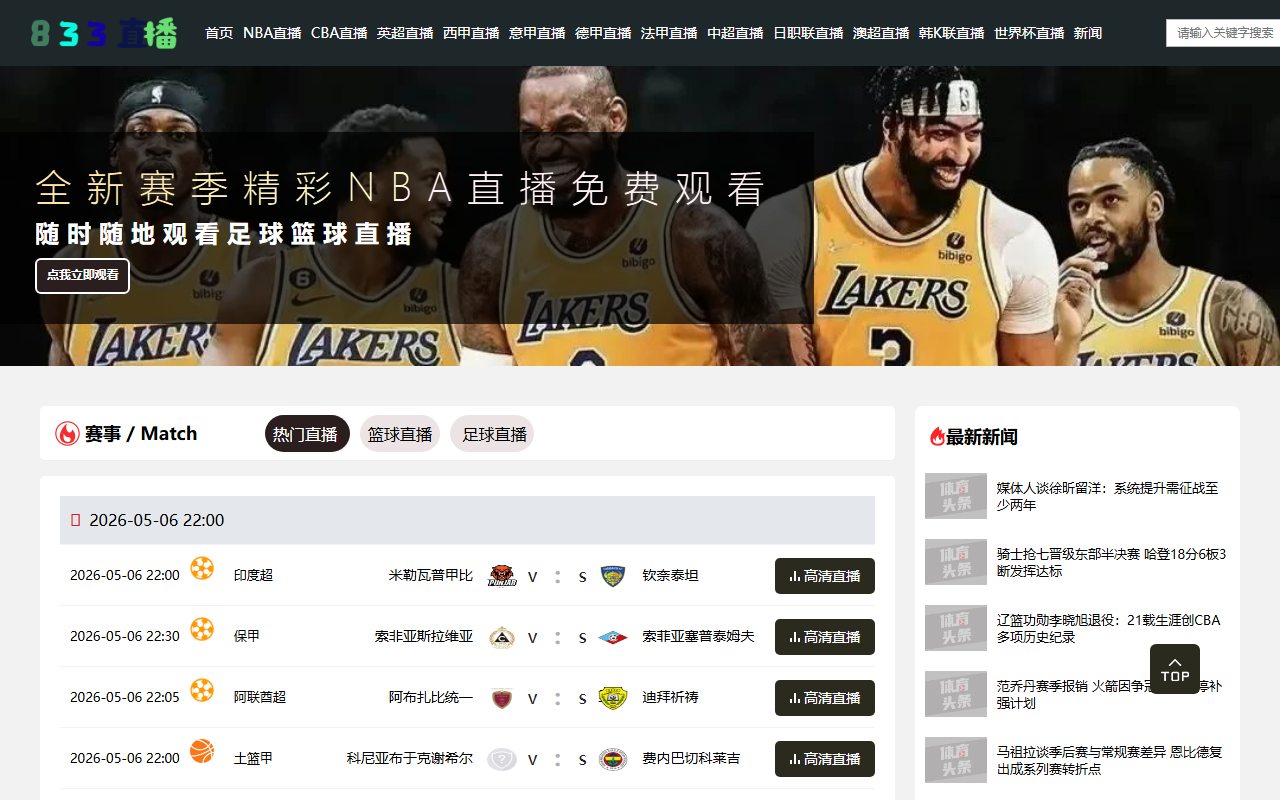
Task: Click 费内巴切科莱吉 team badge
Action: 613,759
